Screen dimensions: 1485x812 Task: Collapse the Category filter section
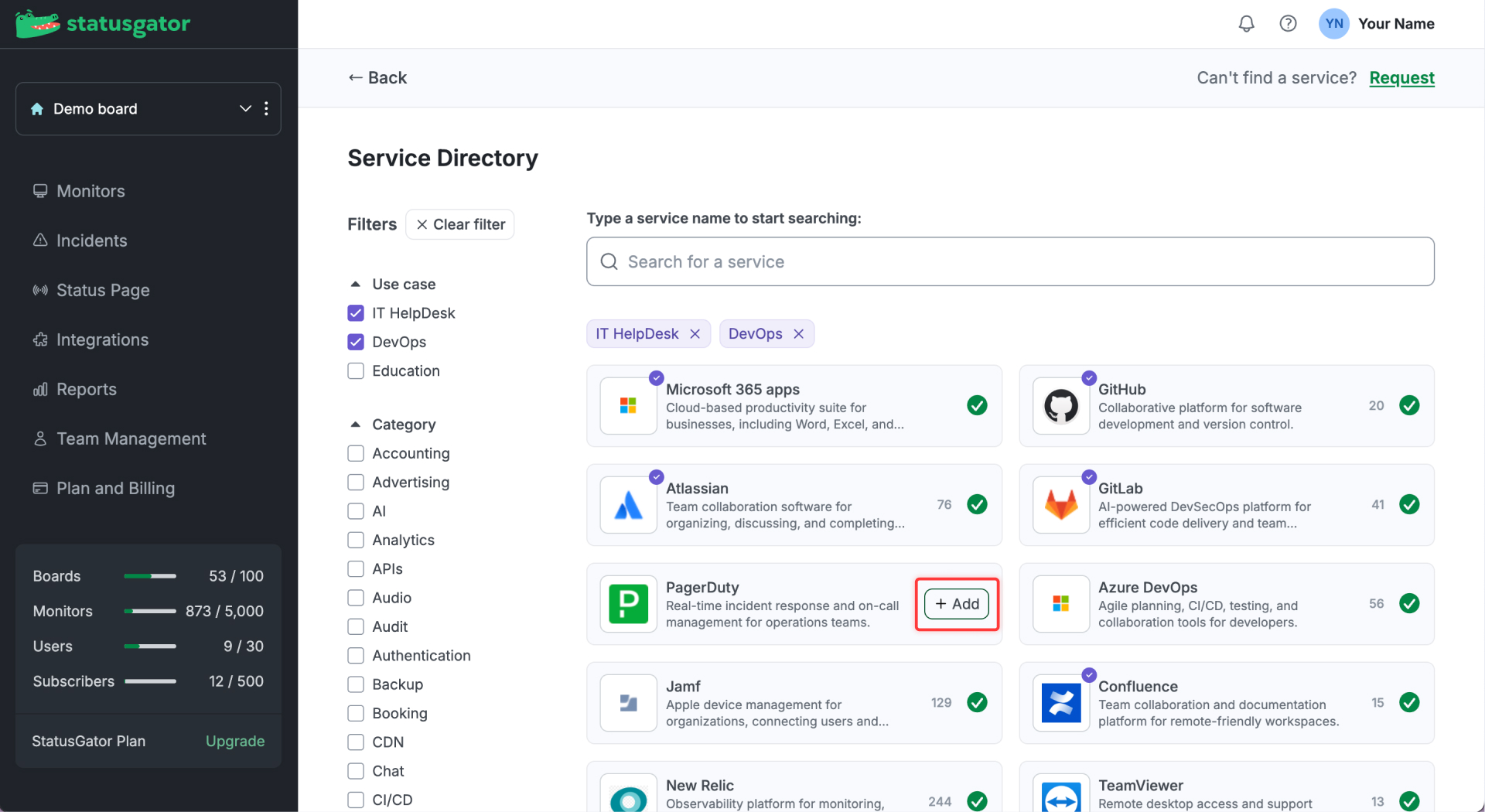pyautogui.click(x=356, y=425)
